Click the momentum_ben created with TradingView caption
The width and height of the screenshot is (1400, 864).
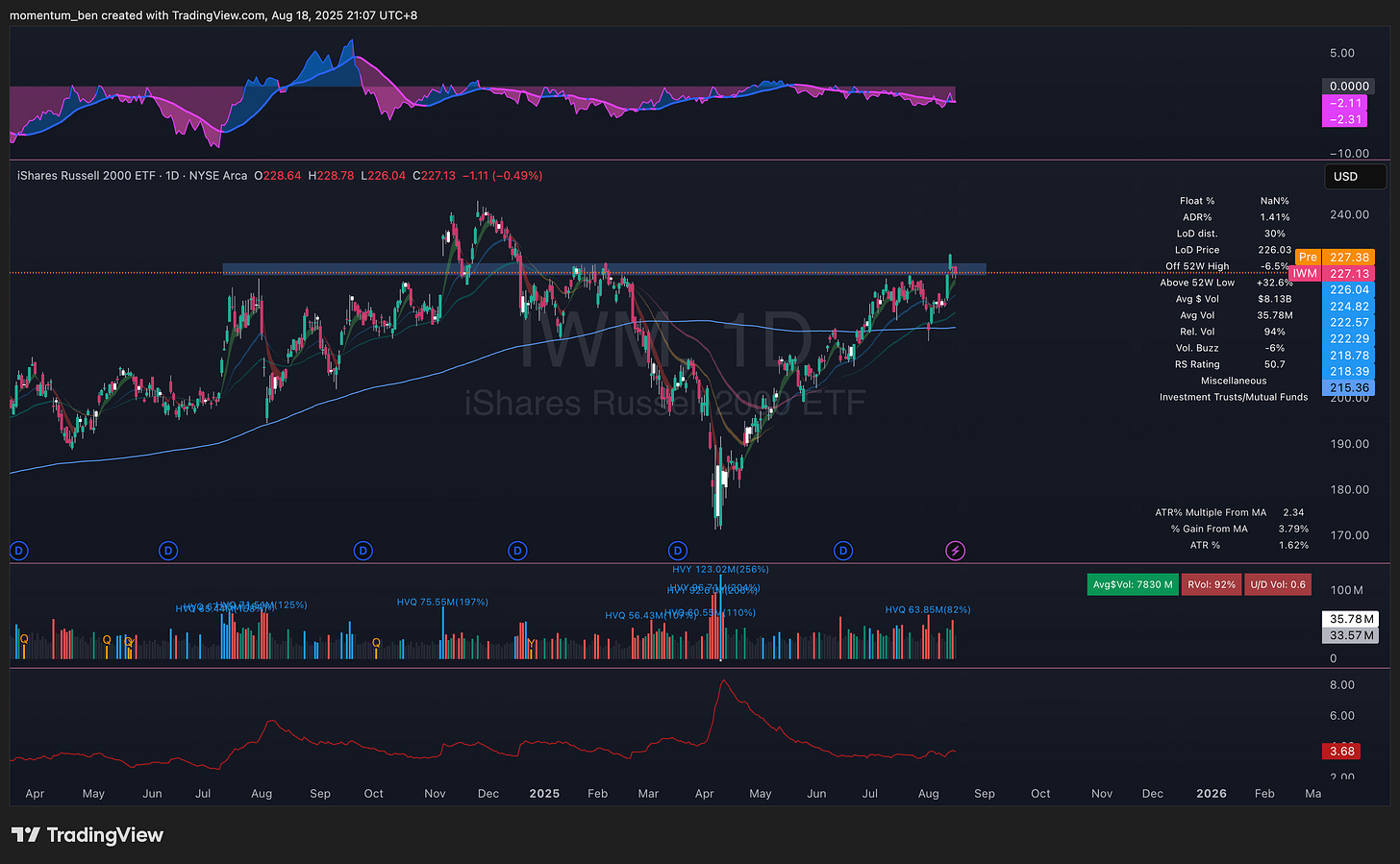click(213, 15)
